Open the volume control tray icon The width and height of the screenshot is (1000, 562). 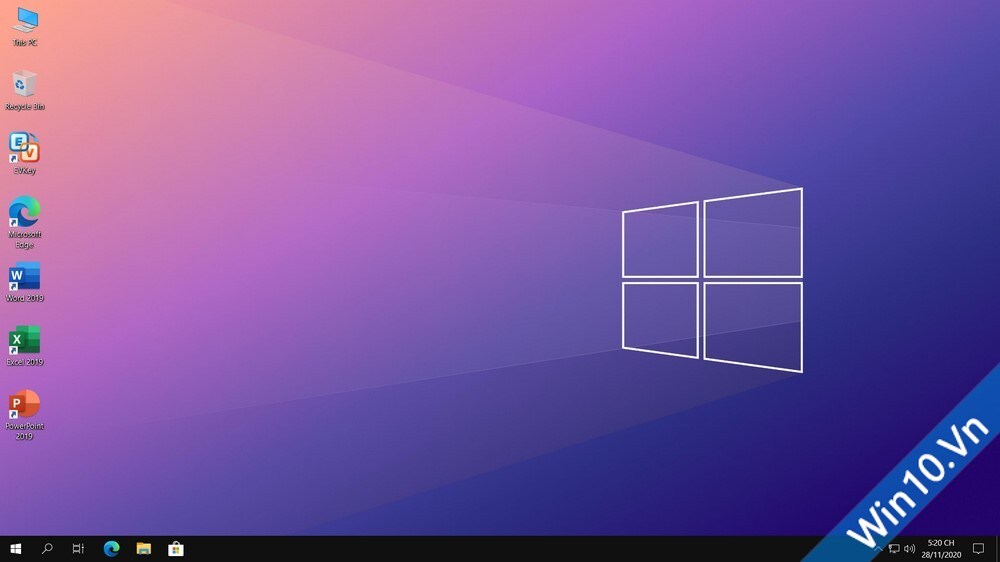pos(909,549)
